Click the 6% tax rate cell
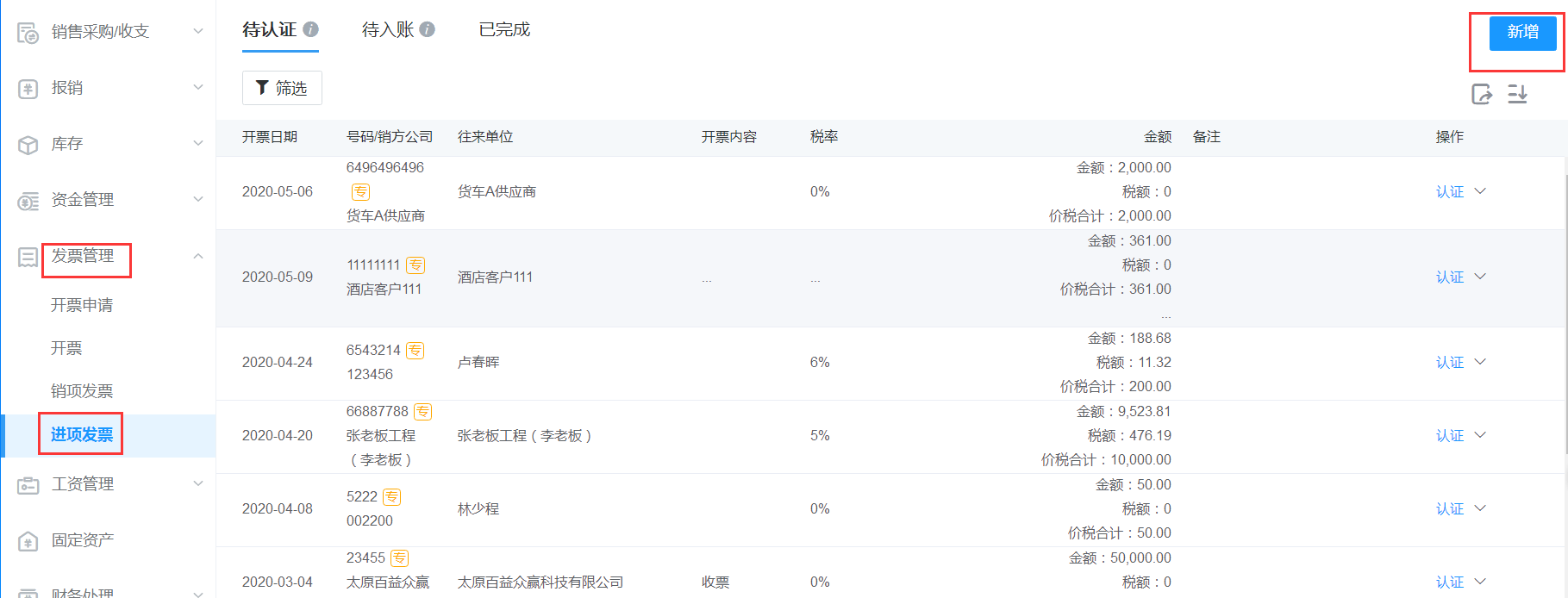The image size is (1568, 598). (x=820, y=363)
